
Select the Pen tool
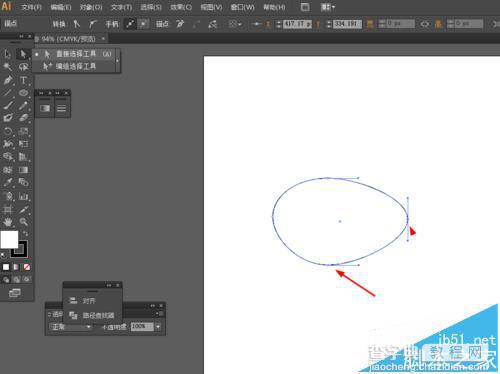(x=8, y=80)
